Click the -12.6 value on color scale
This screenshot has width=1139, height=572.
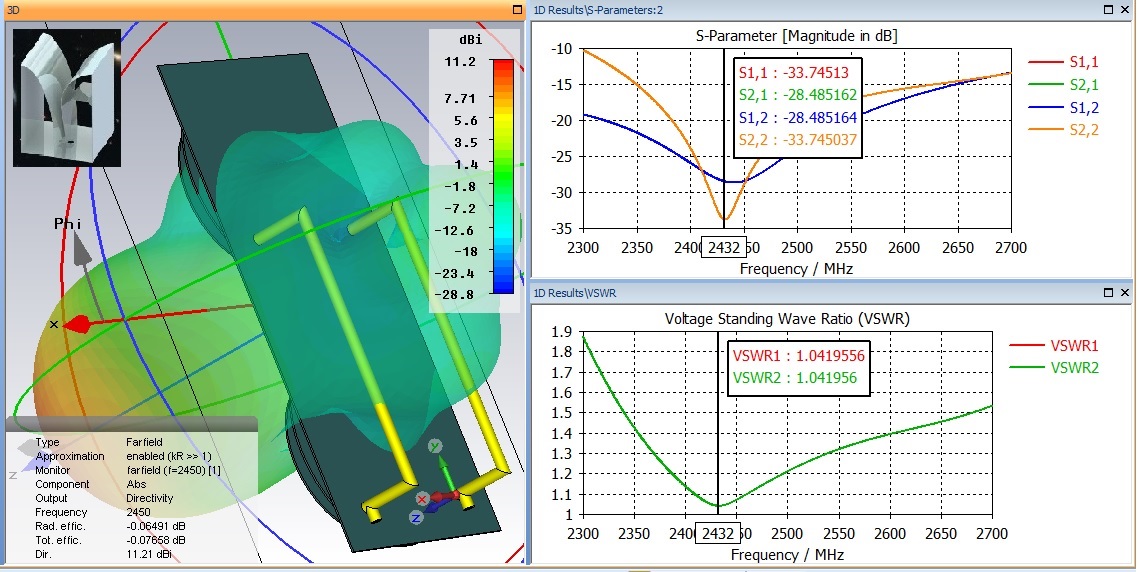click(x=457, y=230)
